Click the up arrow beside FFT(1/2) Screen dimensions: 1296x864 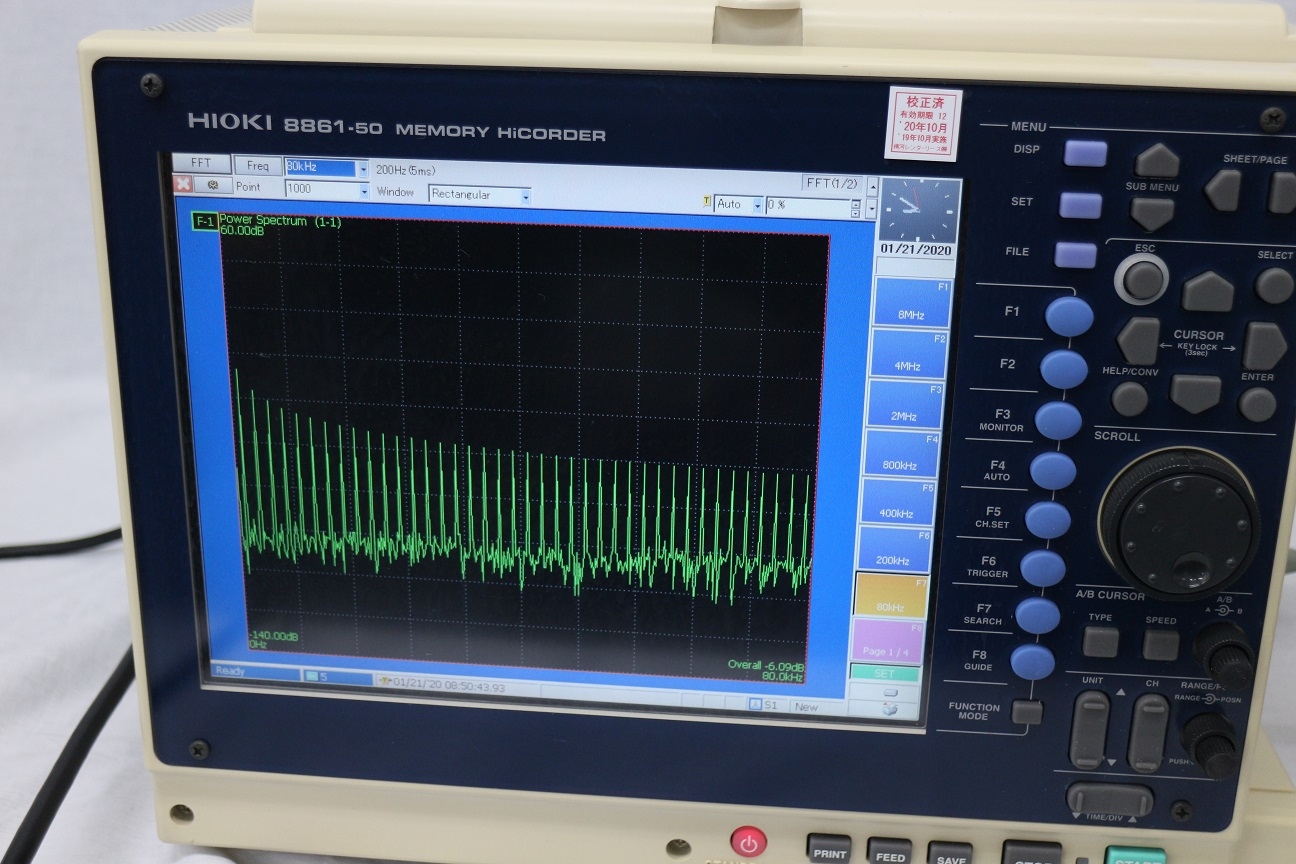click(x=872, y=188)
